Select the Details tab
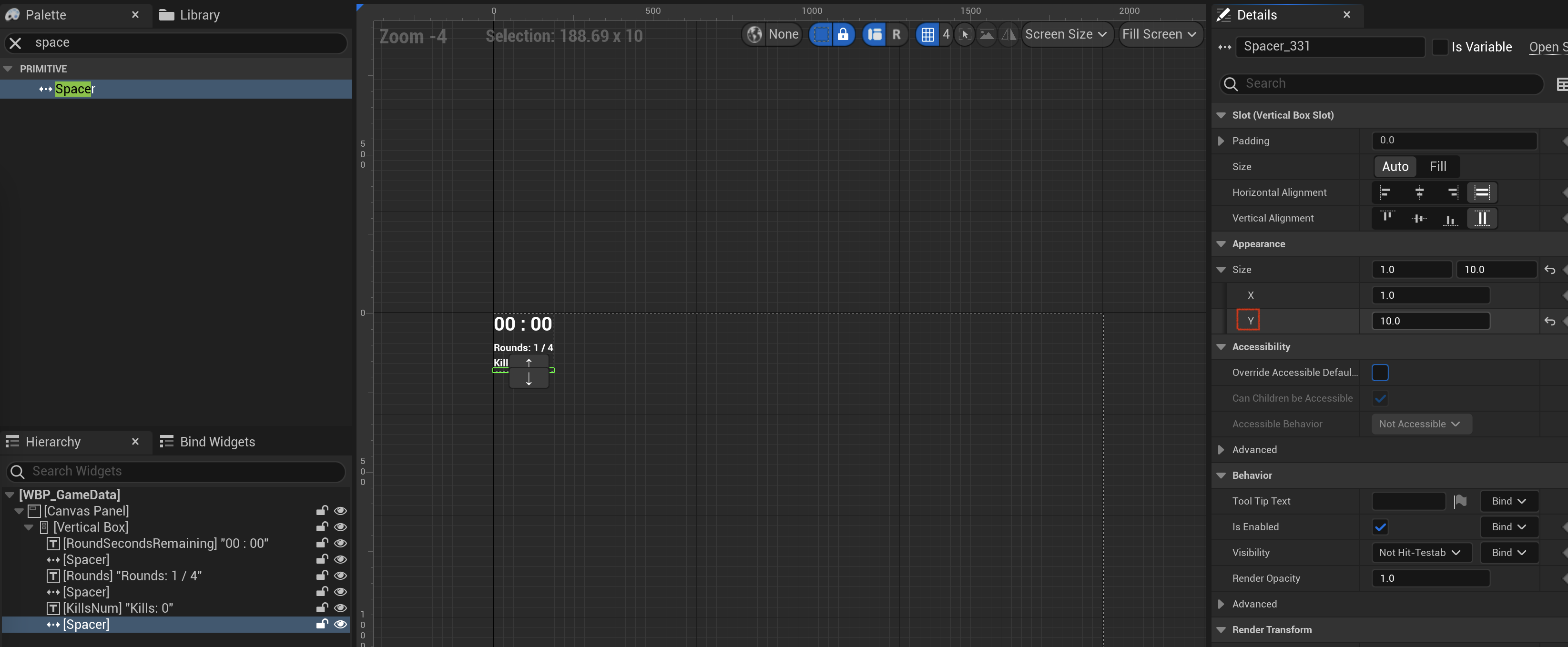This screenshot has height=647, width=1568. pyautogui.click(x=1257, y=15)
